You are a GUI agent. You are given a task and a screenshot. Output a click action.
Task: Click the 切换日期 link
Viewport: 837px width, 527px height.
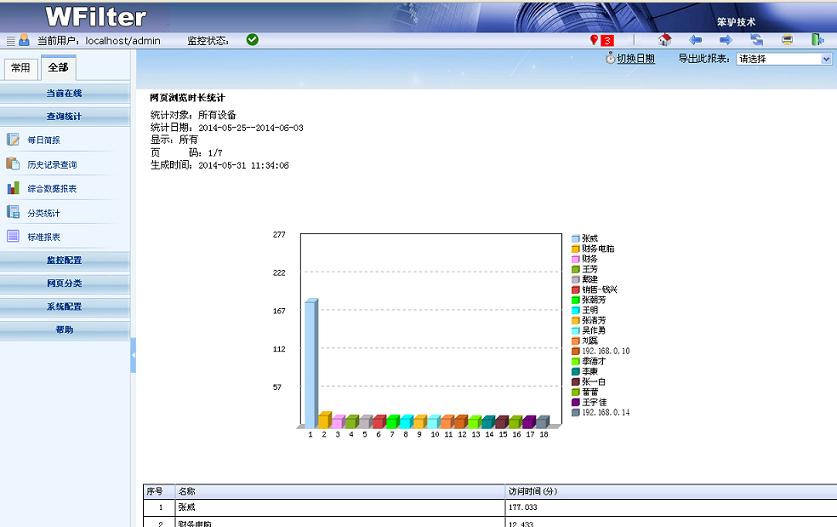click(x=635, y=59)
